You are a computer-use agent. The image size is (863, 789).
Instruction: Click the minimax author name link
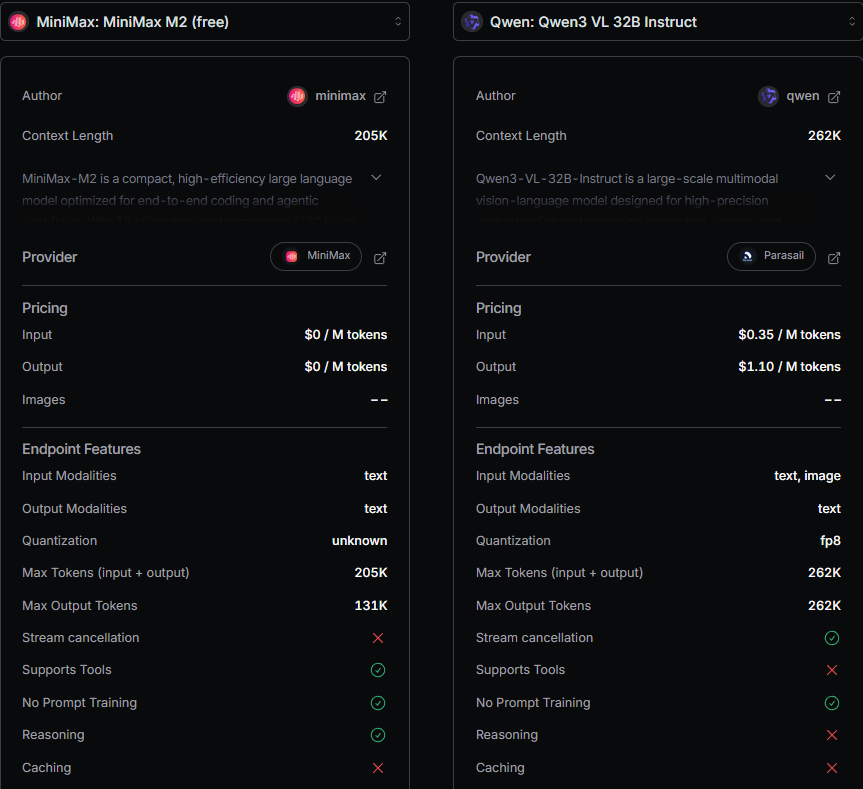(x=340, y=97)
